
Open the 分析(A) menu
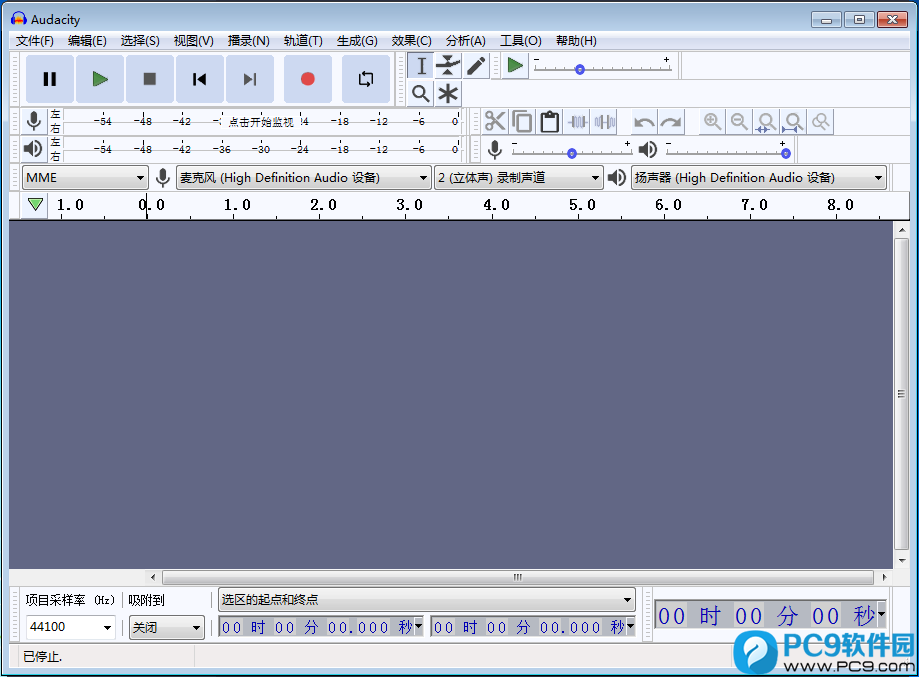click(x=465, y=40)
